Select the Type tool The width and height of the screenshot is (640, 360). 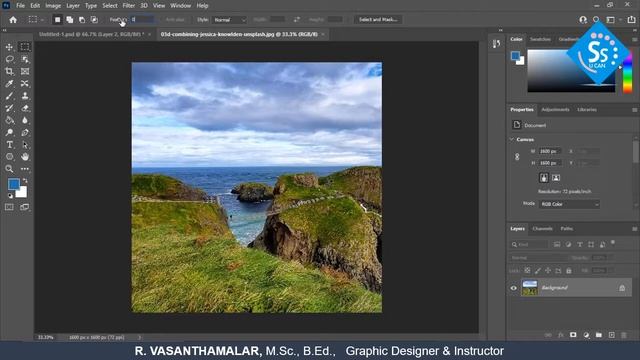tap(9, 144)
